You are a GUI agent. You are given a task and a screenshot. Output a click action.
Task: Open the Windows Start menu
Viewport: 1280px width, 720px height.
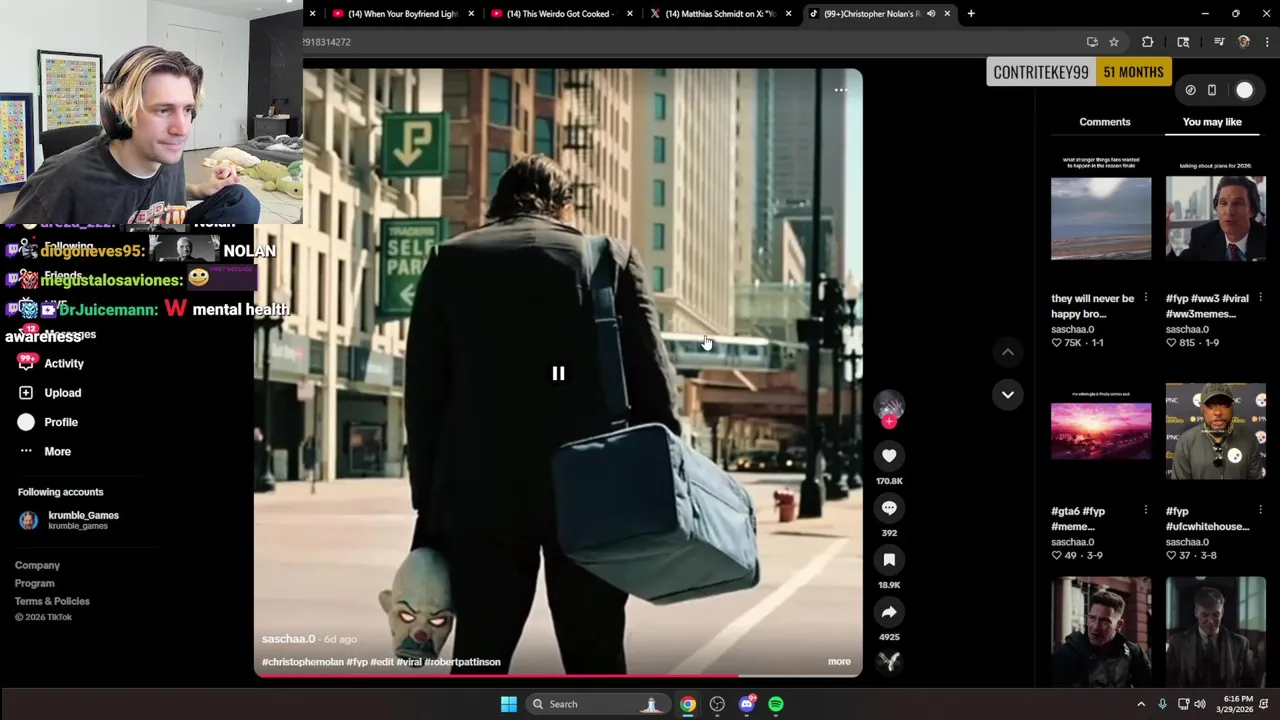508,704
